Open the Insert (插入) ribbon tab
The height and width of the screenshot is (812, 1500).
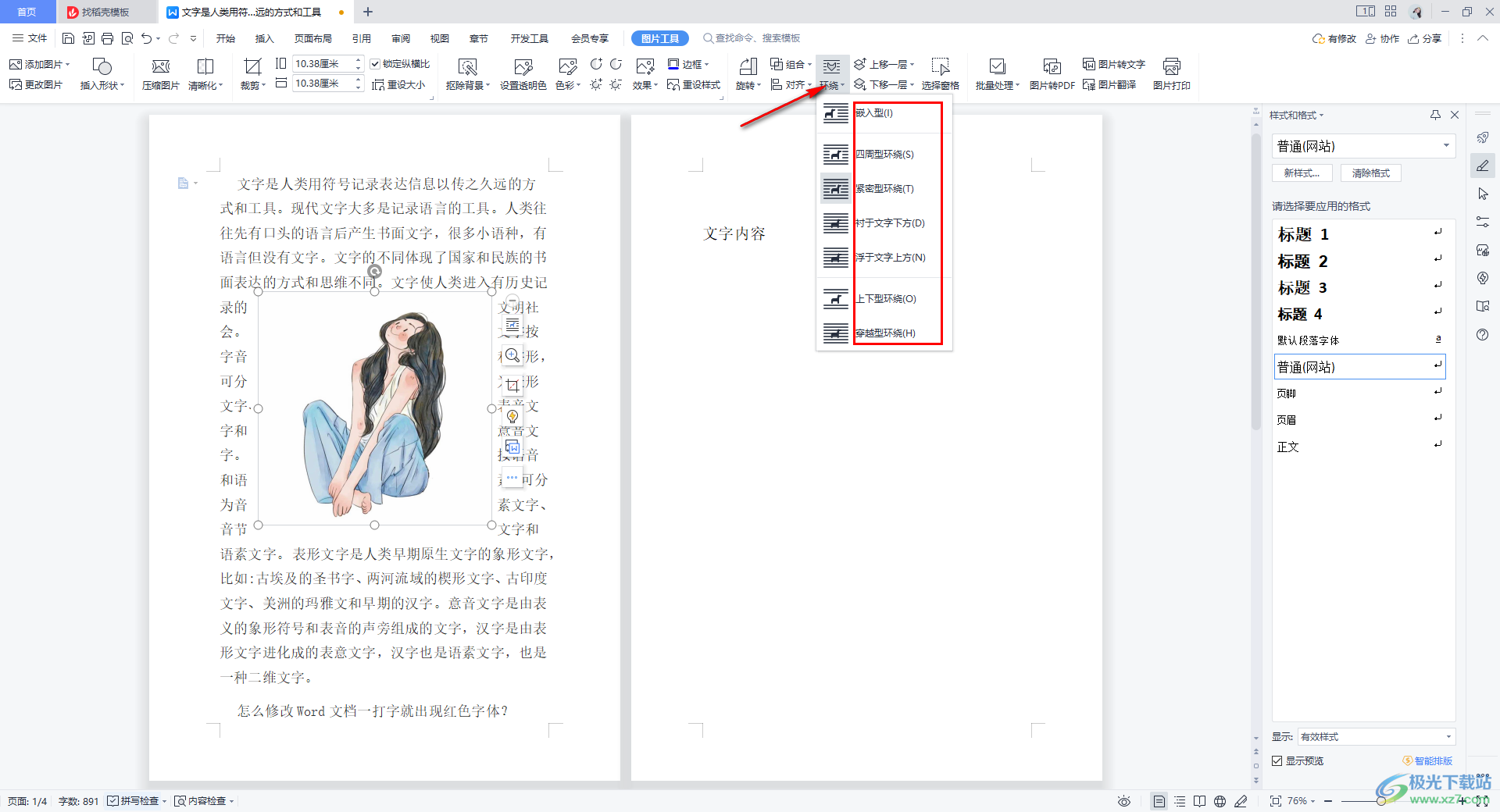[265, 38]
